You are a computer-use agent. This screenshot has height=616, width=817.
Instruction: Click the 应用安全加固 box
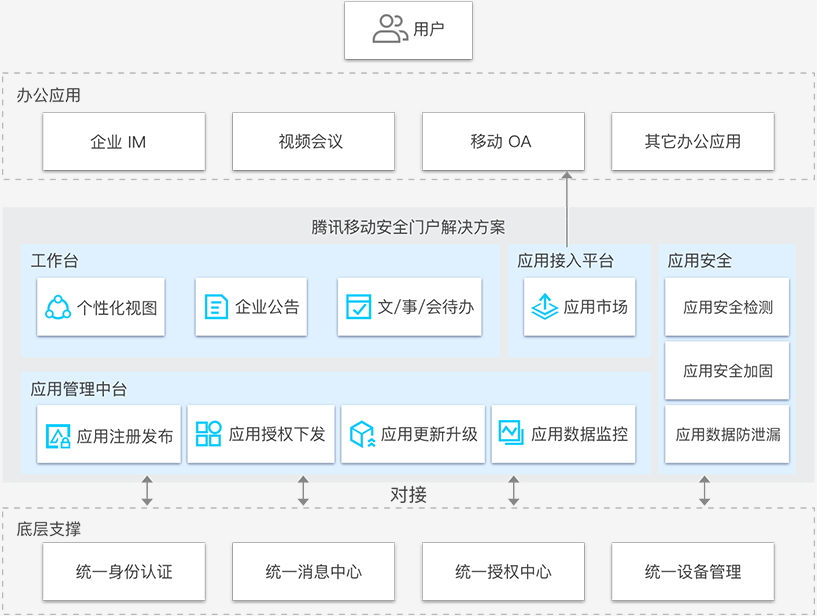[x=727, y=371]
